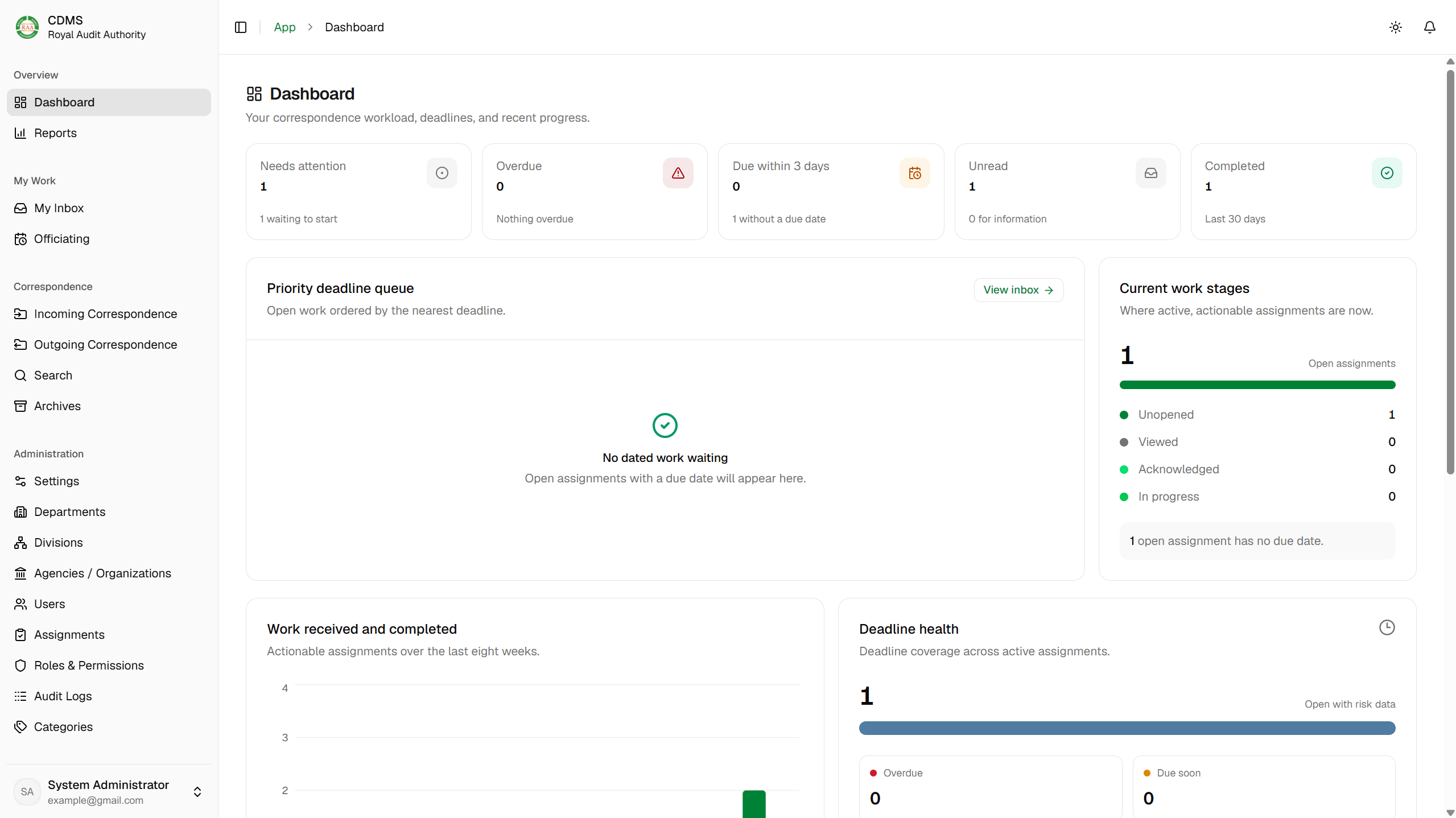Open Assignments

(x=109, y=635)
